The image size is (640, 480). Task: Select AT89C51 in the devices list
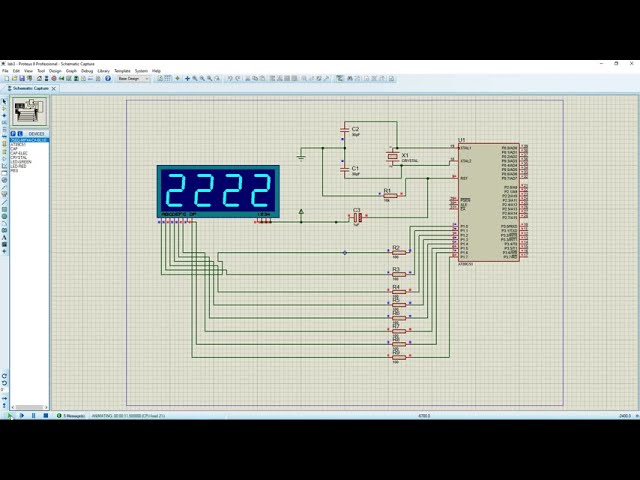tap(18, 144)
